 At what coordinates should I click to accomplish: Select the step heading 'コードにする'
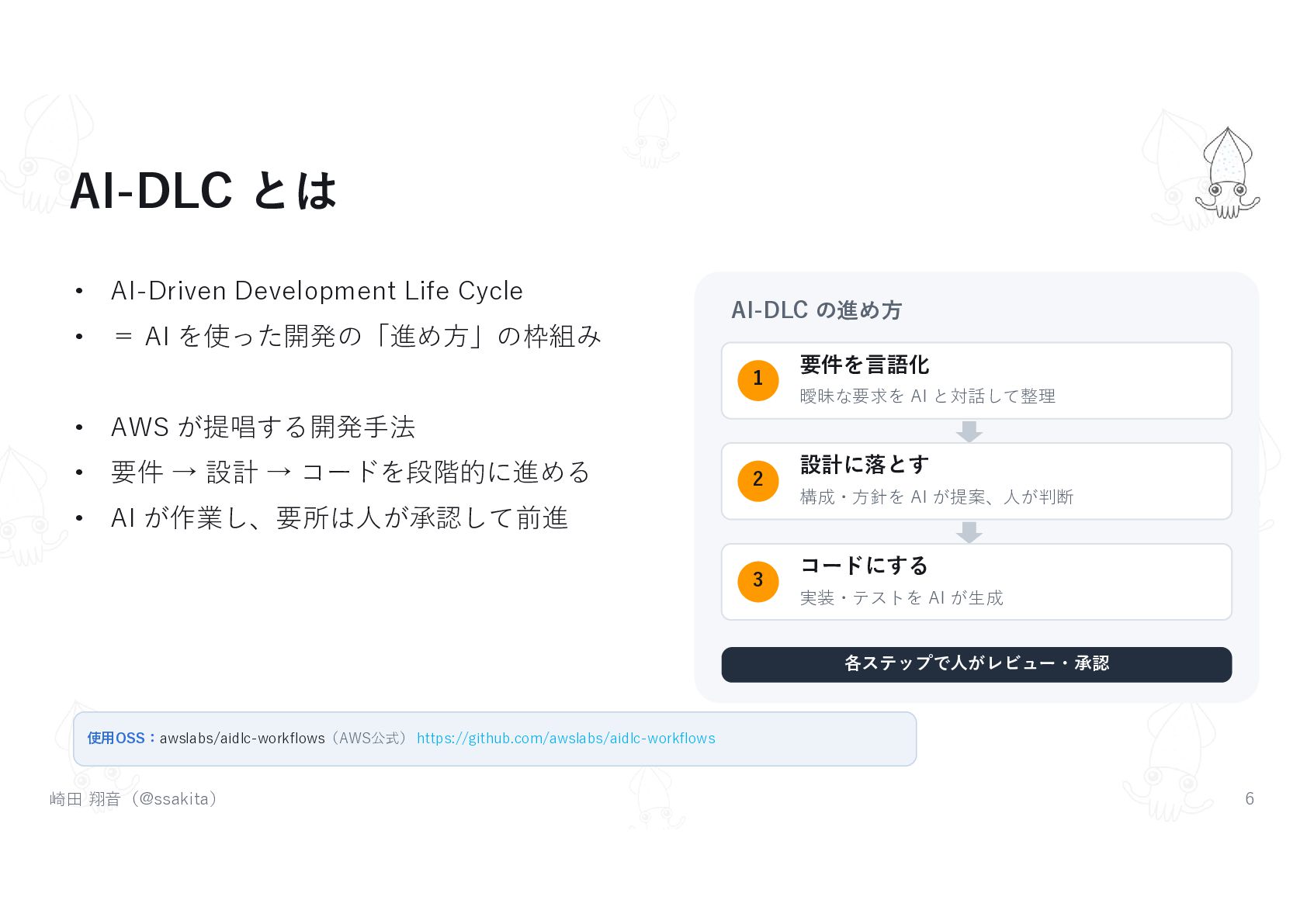pos(864,566)
